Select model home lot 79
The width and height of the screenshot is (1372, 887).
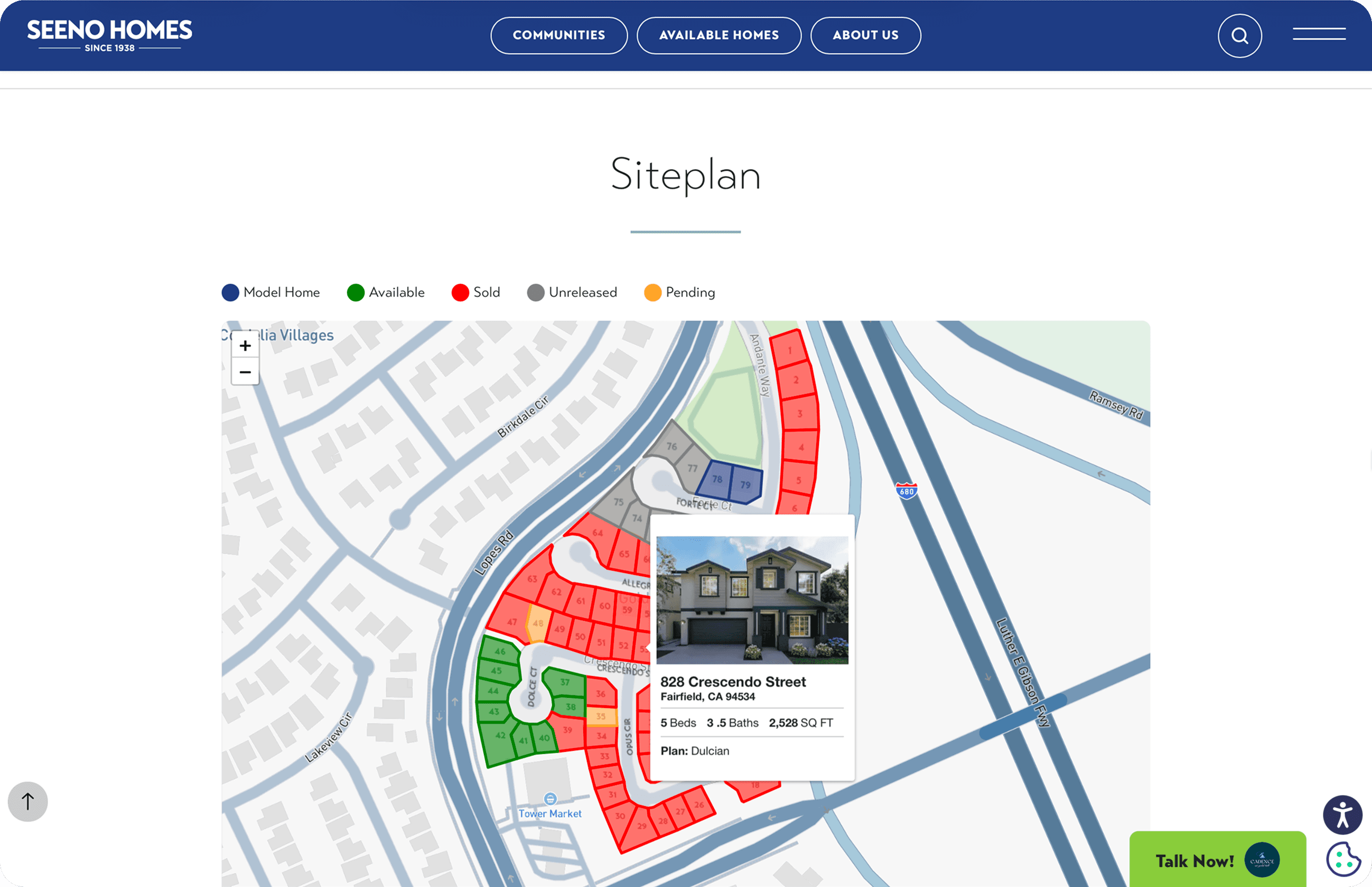coord(745,485)
